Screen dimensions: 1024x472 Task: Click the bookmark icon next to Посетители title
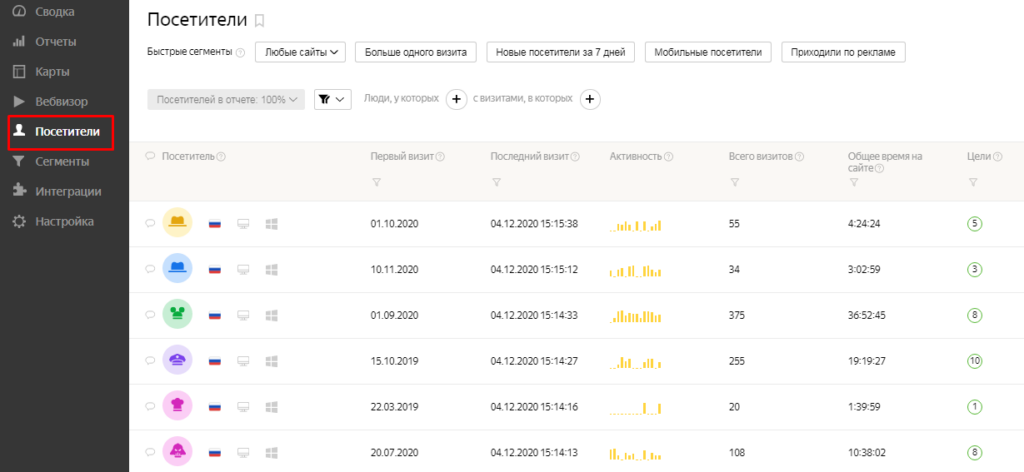(260, 20)
